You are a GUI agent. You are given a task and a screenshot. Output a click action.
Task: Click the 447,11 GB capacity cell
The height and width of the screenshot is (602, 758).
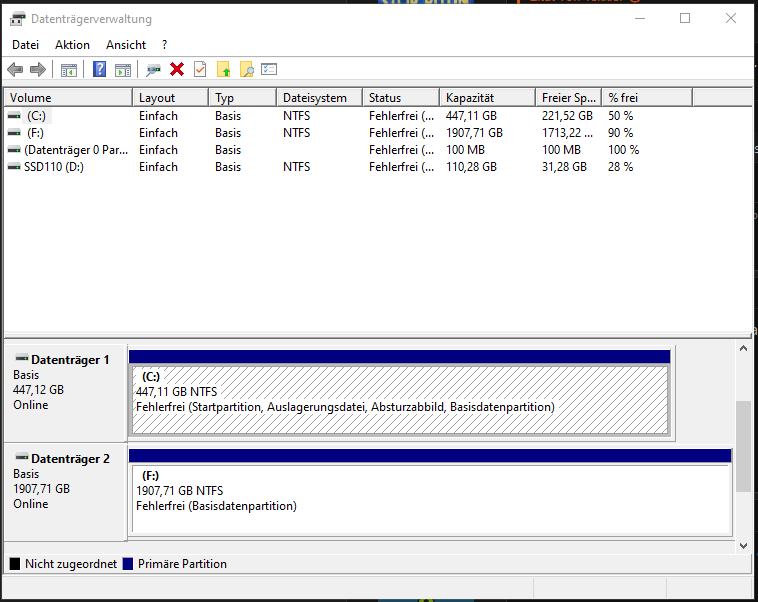(471, 116)
